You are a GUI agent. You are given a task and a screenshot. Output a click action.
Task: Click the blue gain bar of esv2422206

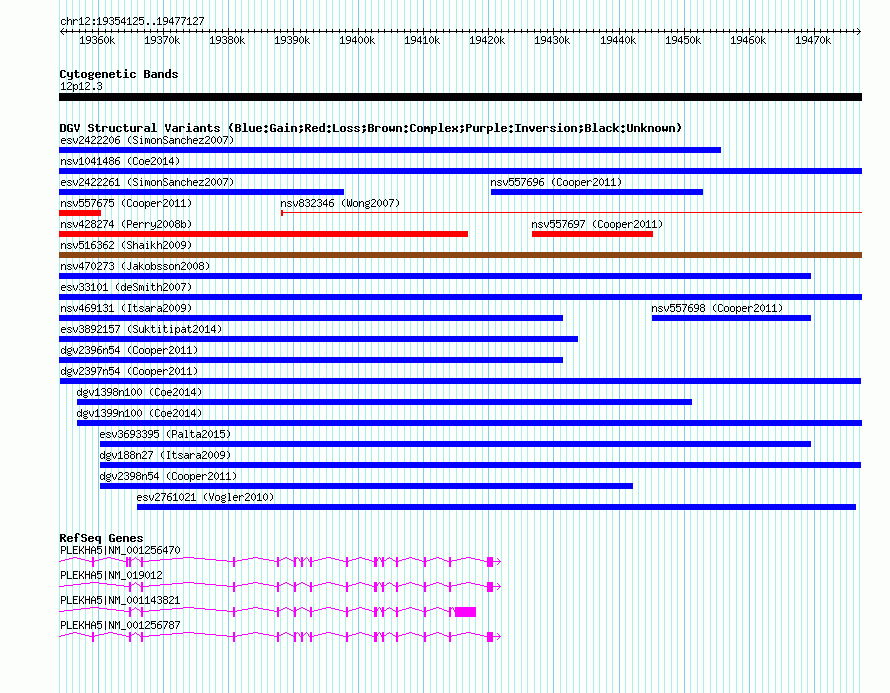click(x=390, y=150)
